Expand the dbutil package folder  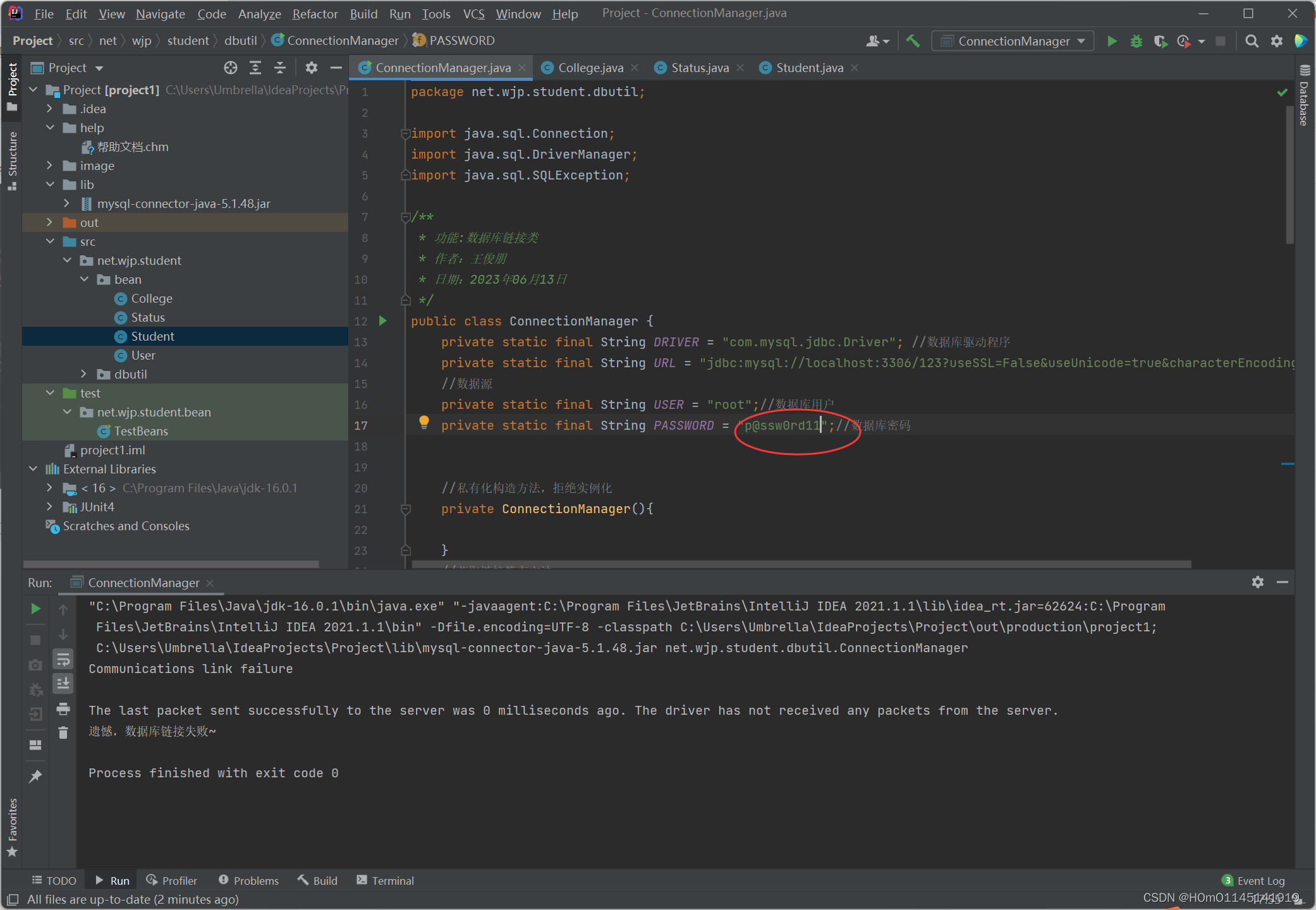83,374
